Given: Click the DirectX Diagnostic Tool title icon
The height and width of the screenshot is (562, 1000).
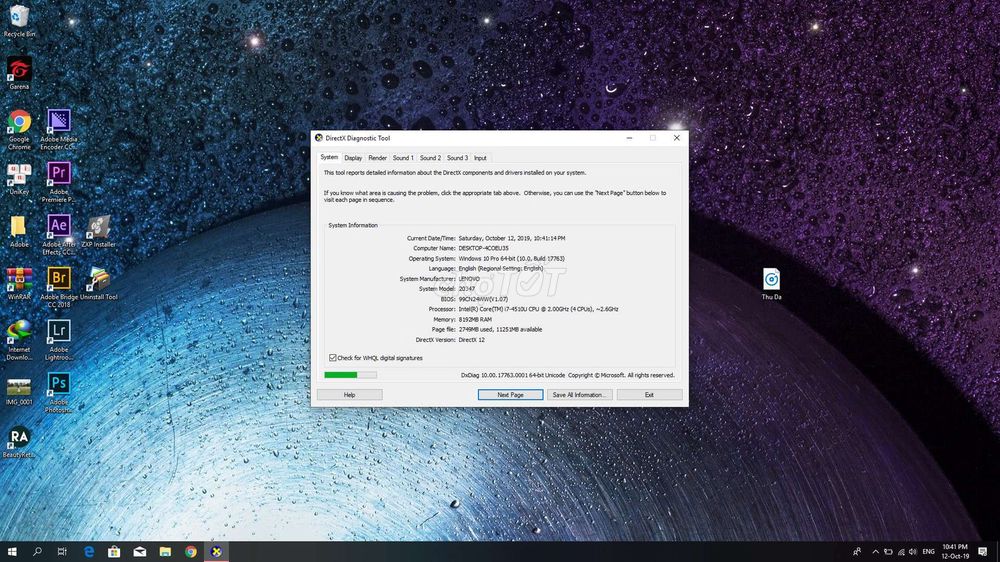Looking at the screenshot, I should [x=319, y=138].
